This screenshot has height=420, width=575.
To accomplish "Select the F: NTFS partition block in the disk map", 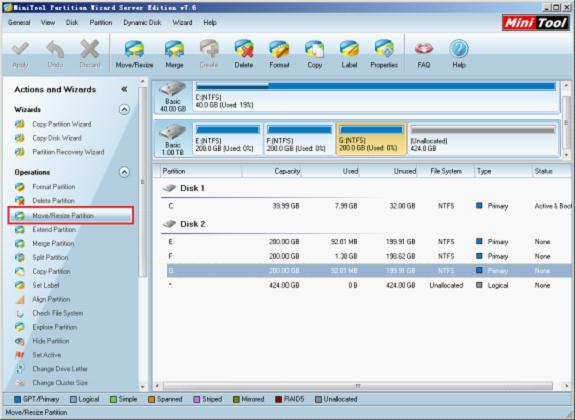I will tap(299, 139).
